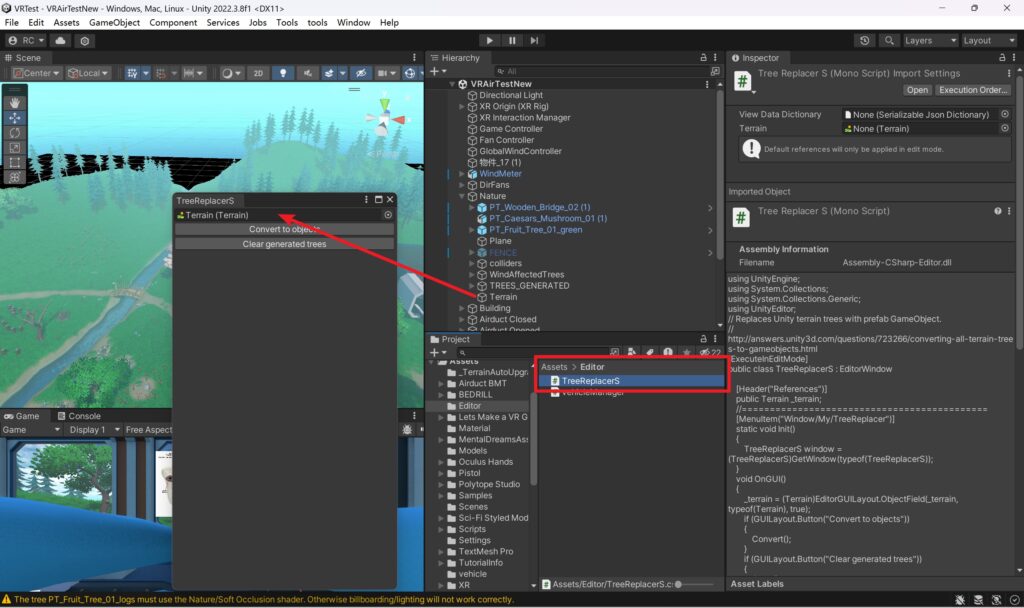Image resolution: width=1024 pixels, height=608 pixels.
Task: Open the Undo History clock icon
Action: (x=865, y=41)
